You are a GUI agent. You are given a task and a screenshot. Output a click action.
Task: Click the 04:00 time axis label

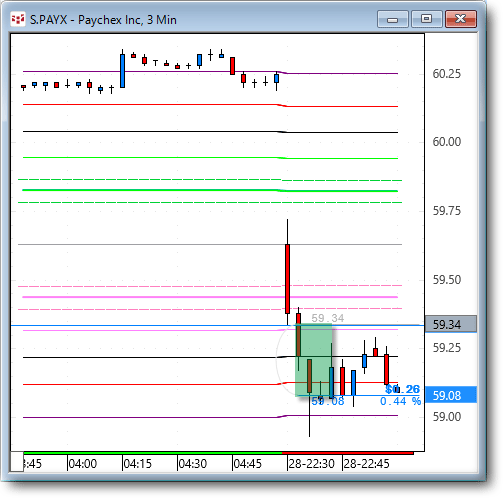[x=82, y=464]
